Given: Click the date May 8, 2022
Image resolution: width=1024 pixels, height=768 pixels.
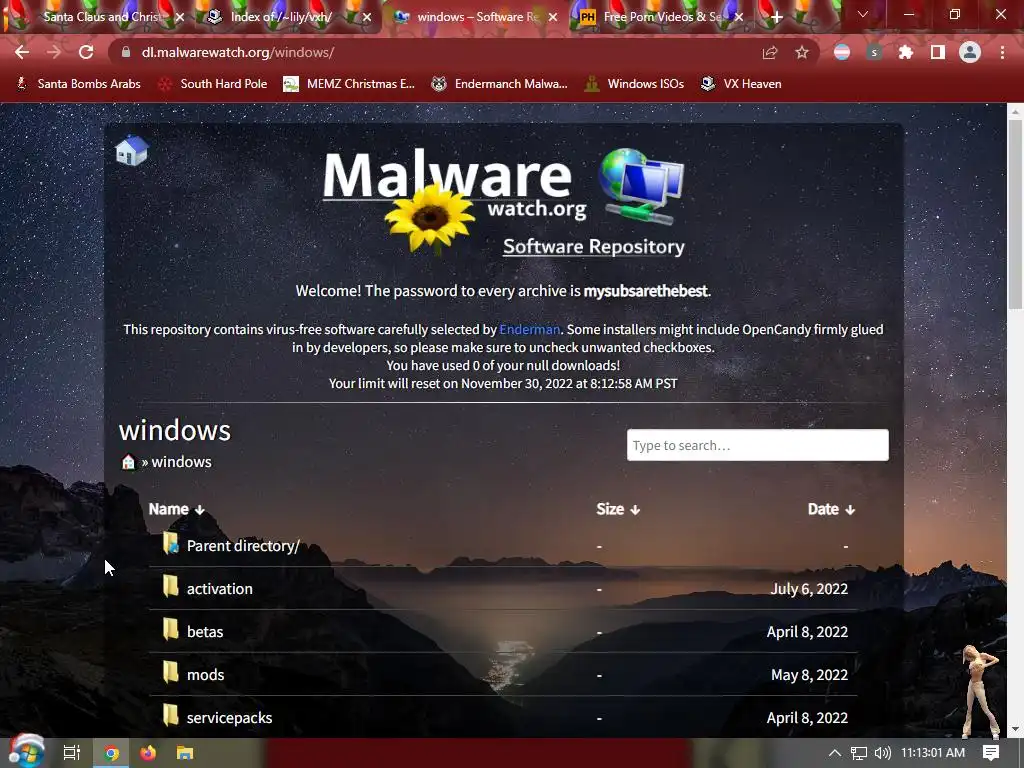Looking at the screenshot, I should point(810,675).
